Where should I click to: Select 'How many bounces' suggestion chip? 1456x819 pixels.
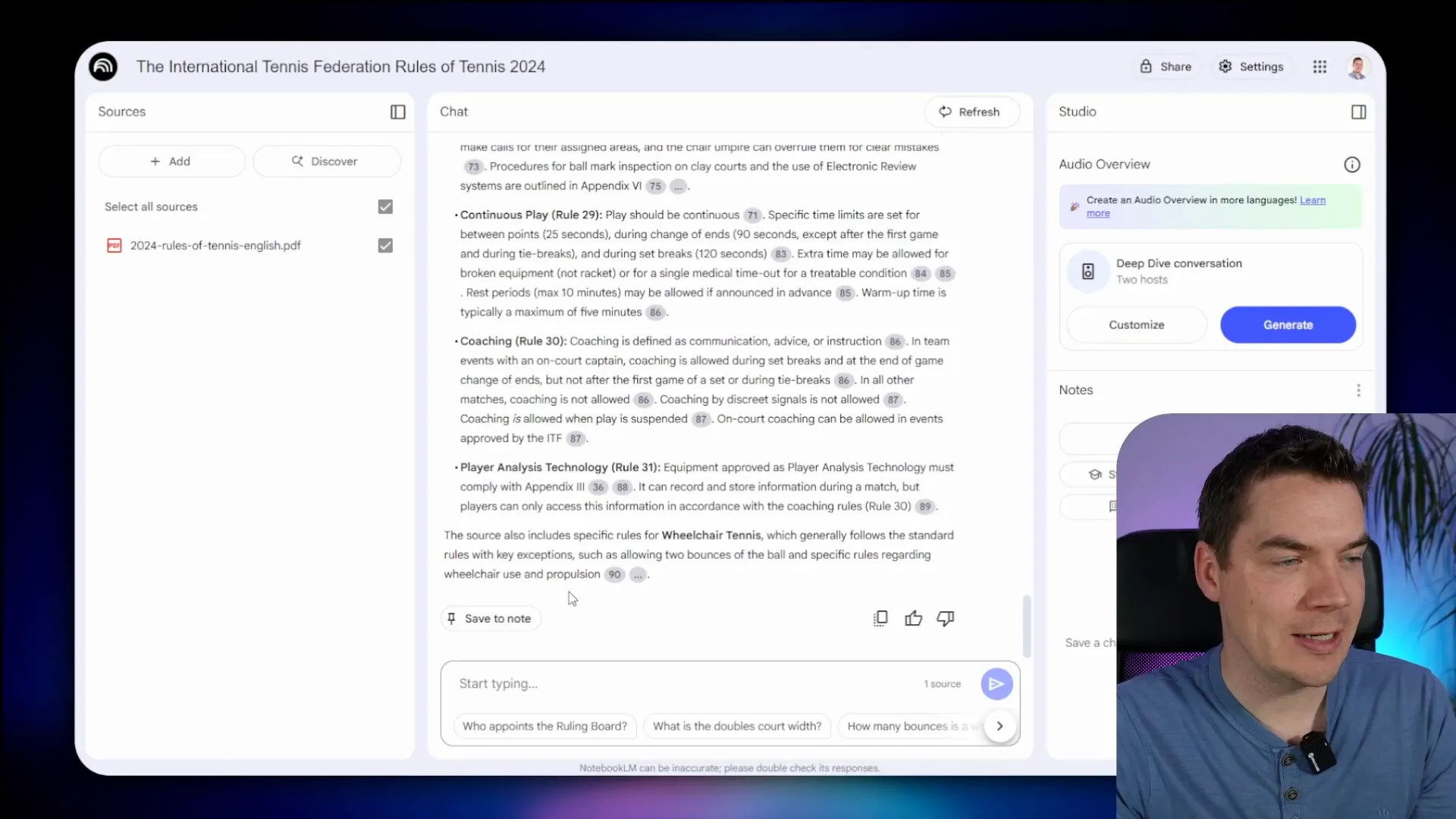click(x=910, y=726)
